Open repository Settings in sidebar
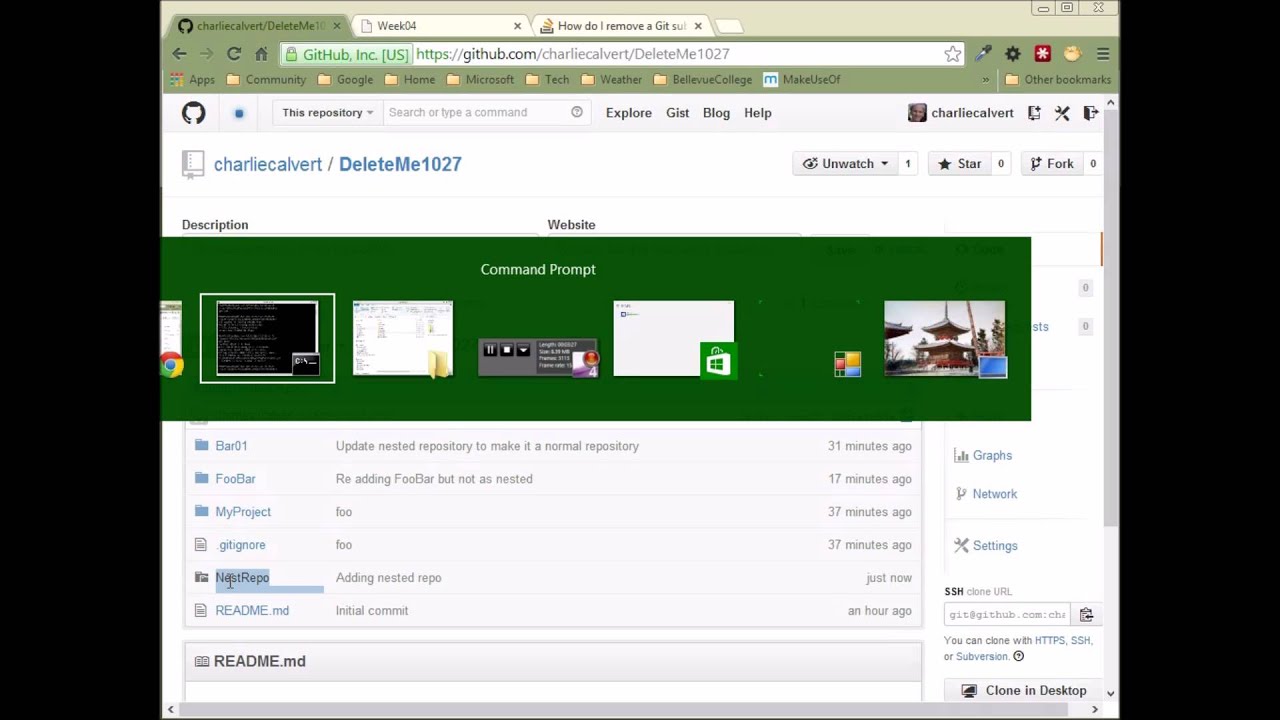The image size is (1280, 720). coord(995,546)
